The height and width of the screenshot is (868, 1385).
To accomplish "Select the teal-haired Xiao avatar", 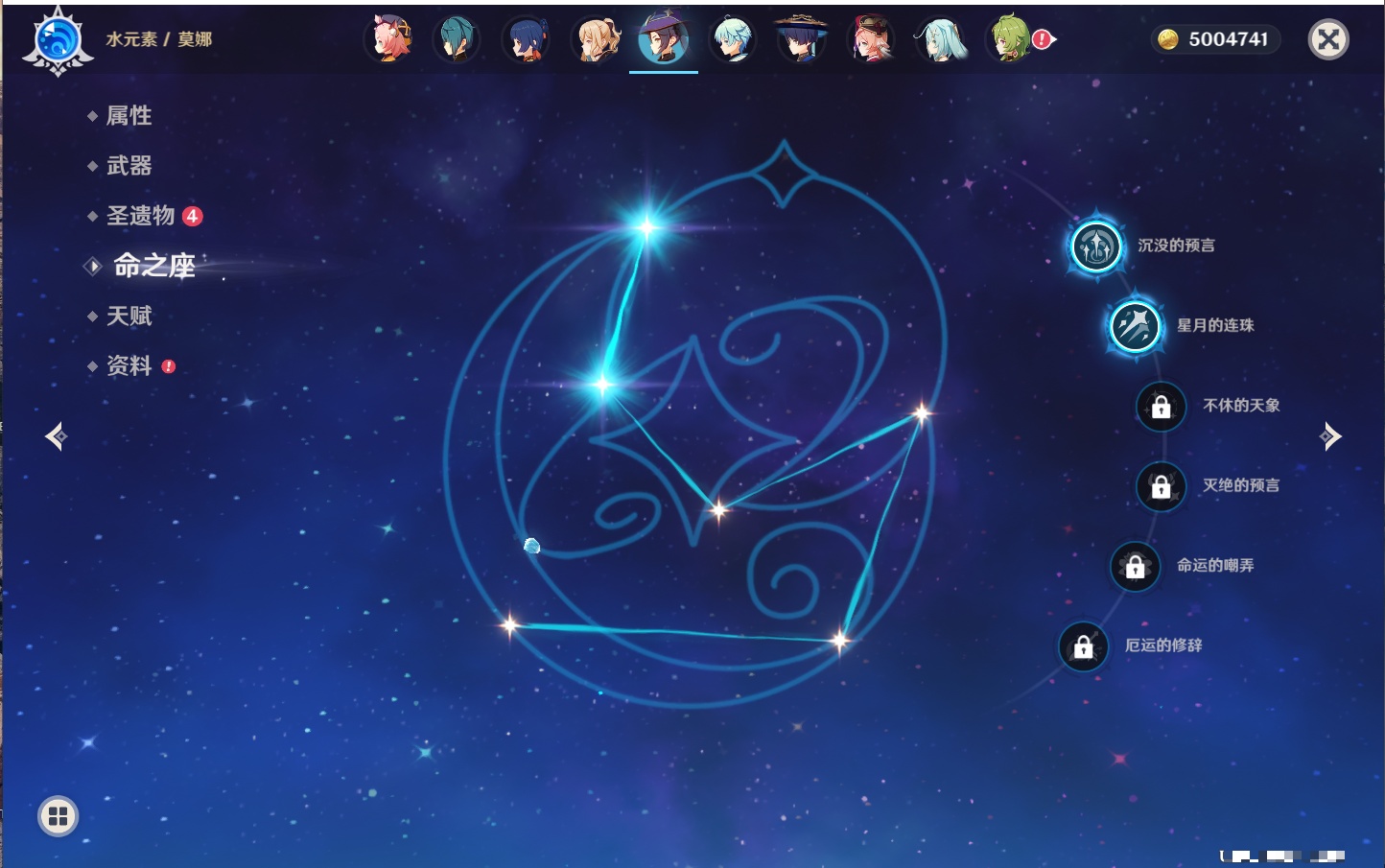I will pyautogui.click(x=457, y=39).
